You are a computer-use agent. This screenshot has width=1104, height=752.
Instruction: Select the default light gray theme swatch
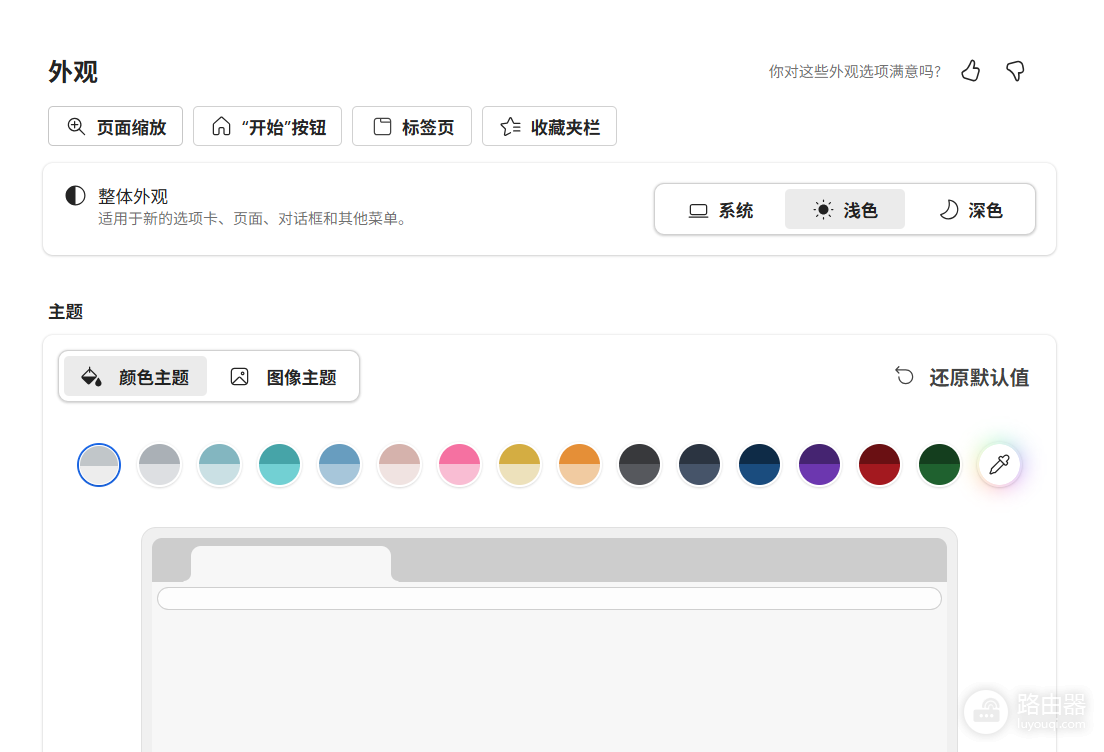click(x=99, y=465)
